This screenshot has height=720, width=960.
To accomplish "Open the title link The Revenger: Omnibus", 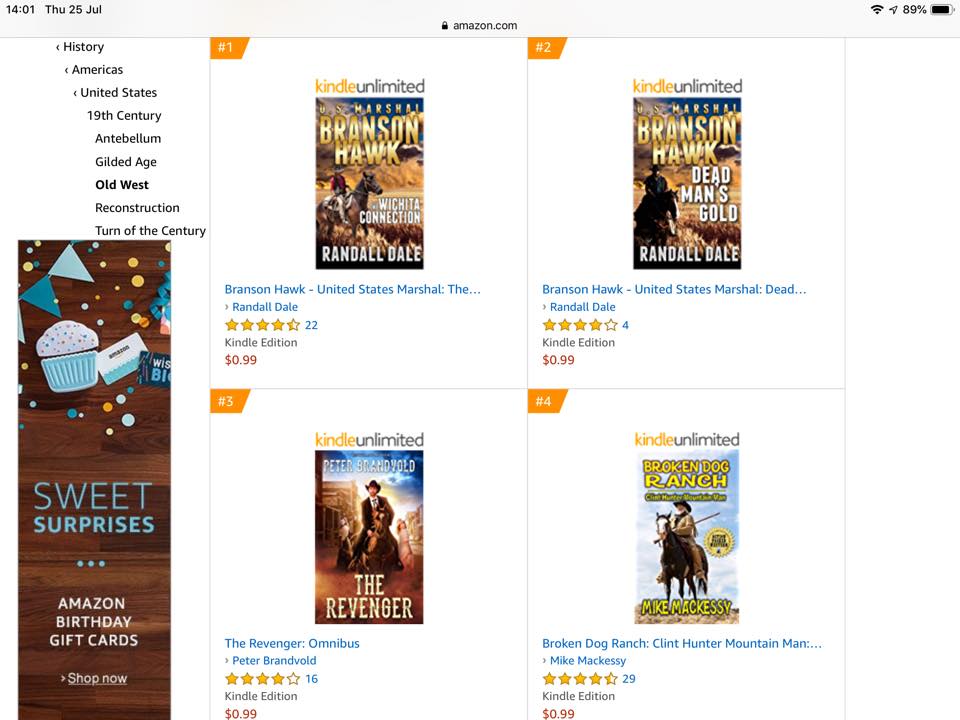I will (292, 643).
